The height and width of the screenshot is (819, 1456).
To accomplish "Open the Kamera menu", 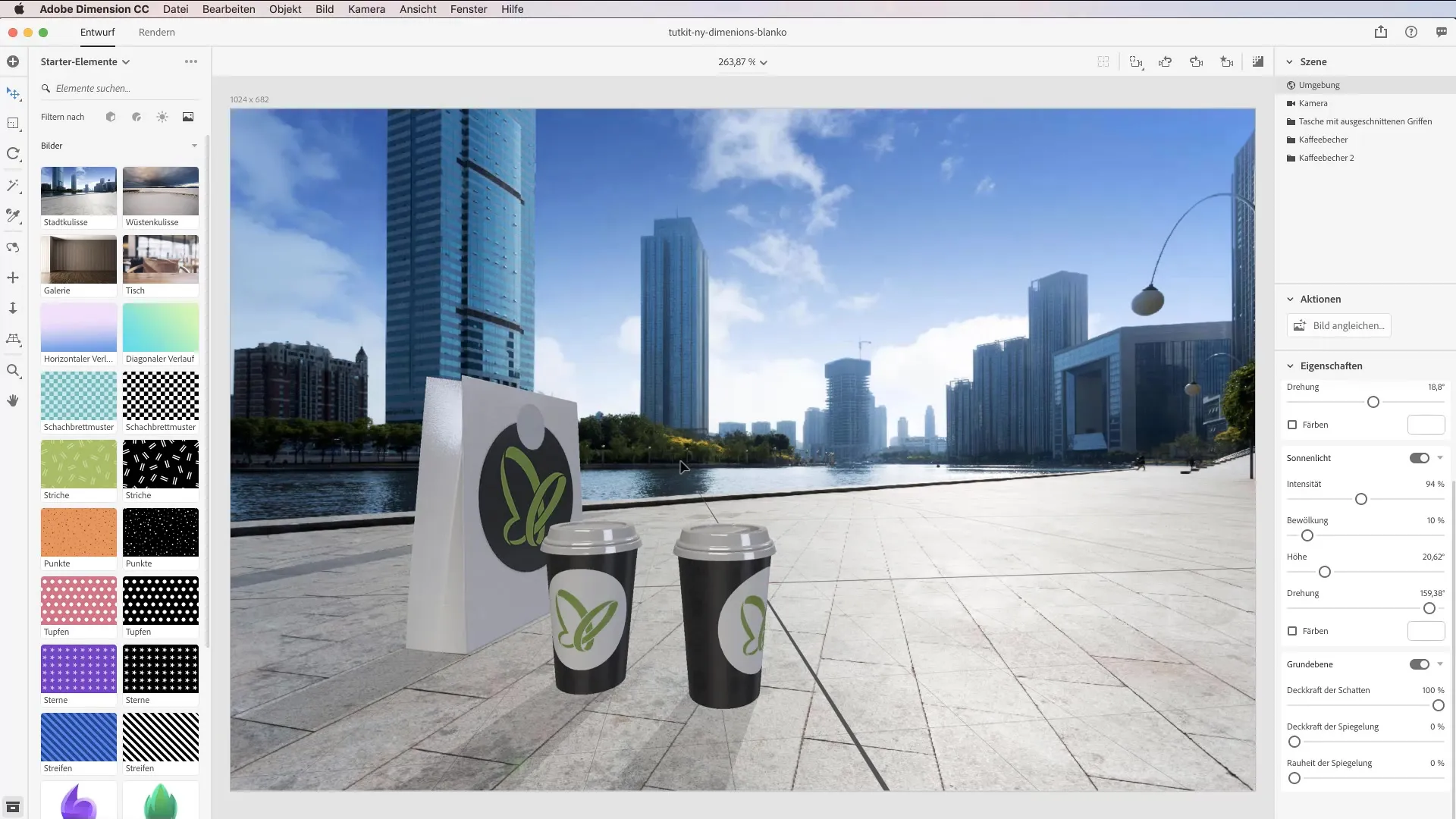I will tap(366, 9).
